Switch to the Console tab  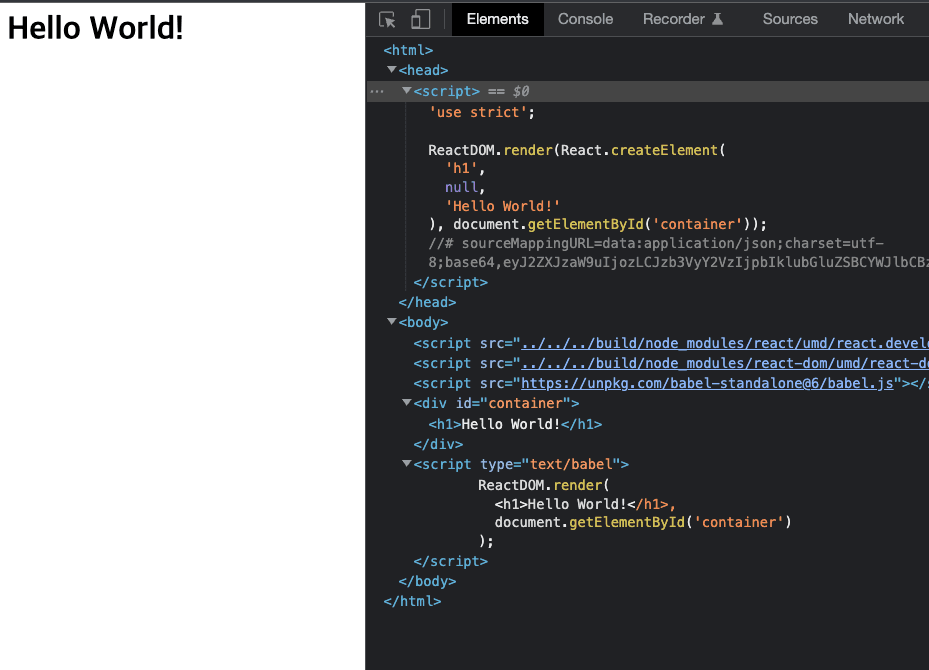(585, 18)
